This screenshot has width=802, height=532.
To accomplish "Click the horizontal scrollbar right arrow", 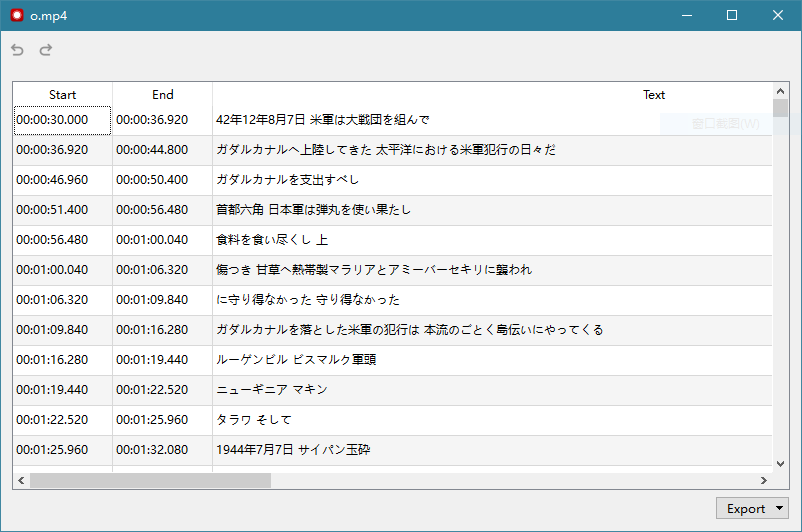I will [764, 481].
